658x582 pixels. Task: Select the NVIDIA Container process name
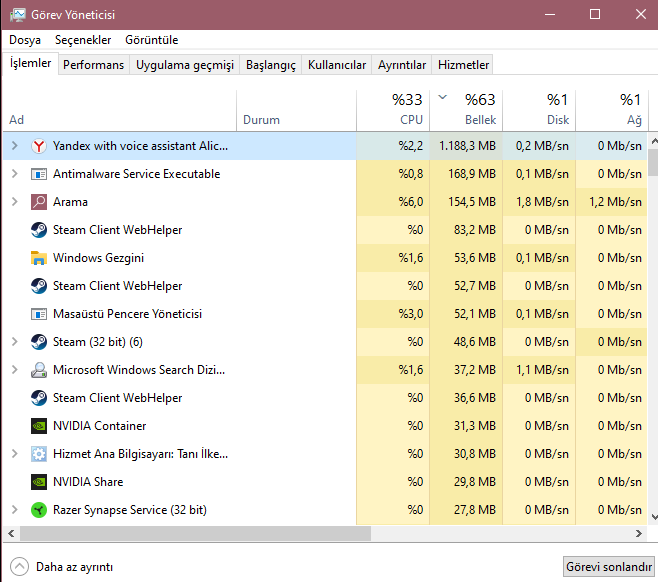tap(99, 426)
